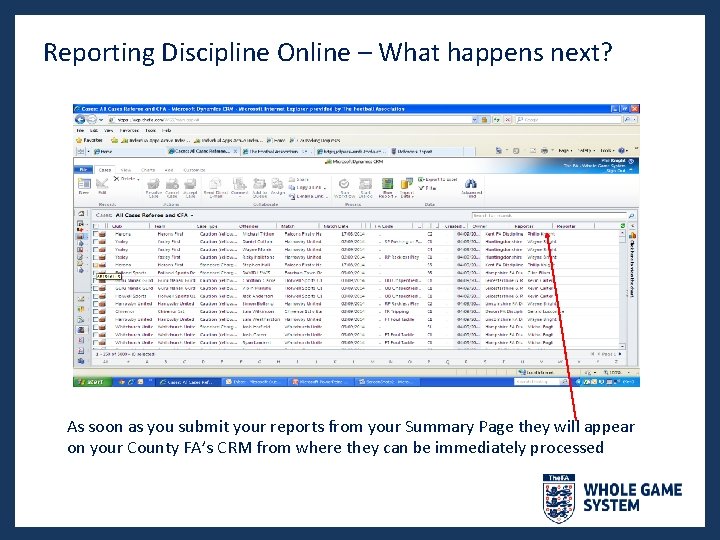Go to the next page of records
Viewport: 720px width, 540px height.
coord(620,354)
